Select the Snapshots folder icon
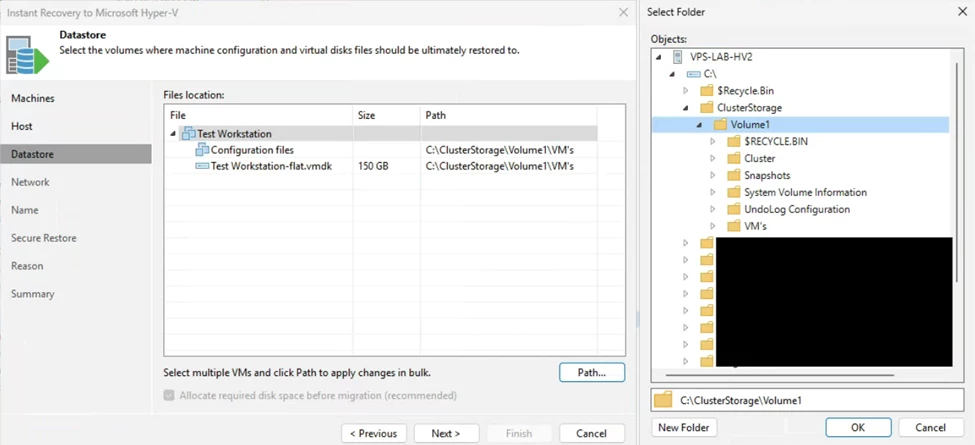The height and width of the screenshot is (445, 975). [x=734, y=175]
